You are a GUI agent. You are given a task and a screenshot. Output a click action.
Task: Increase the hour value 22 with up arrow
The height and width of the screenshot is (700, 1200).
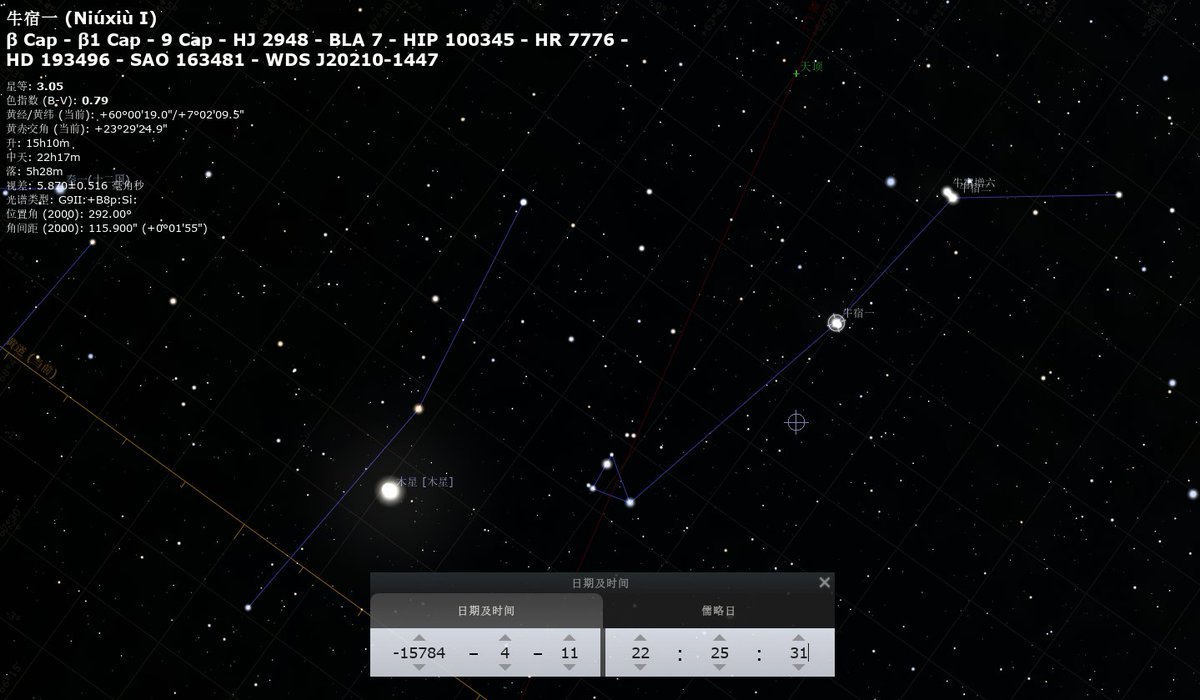641,638
